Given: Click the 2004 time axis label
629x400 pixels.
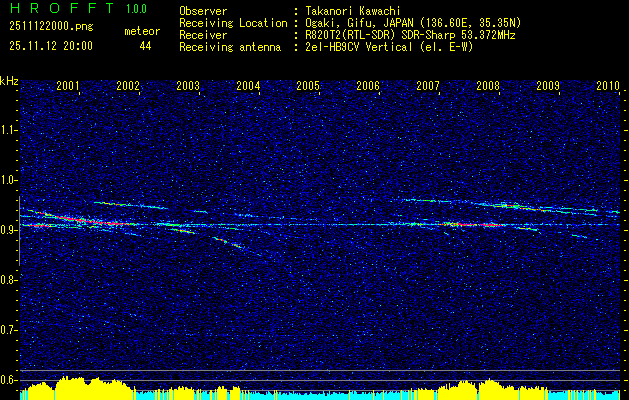Looking at the screenshot, I should (x=248, y=85).
